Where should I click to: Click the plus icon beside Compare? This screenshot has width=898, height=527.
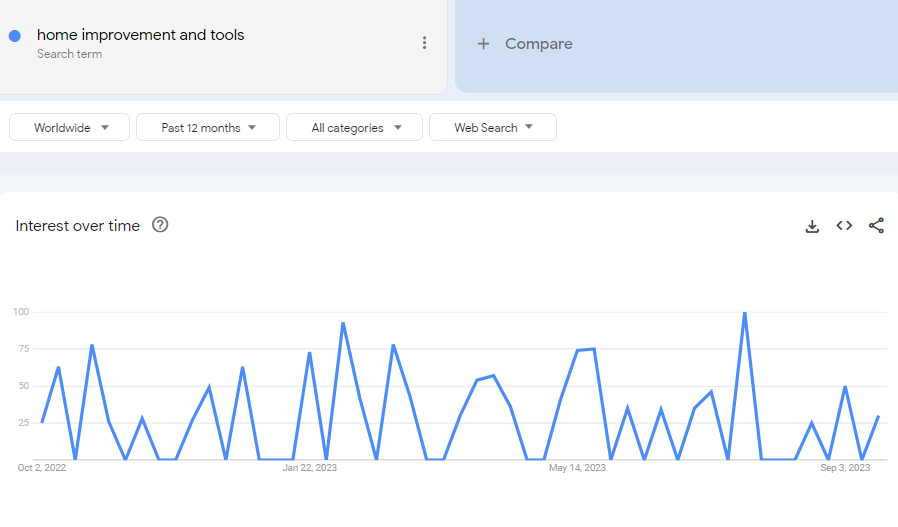point(484,44)
